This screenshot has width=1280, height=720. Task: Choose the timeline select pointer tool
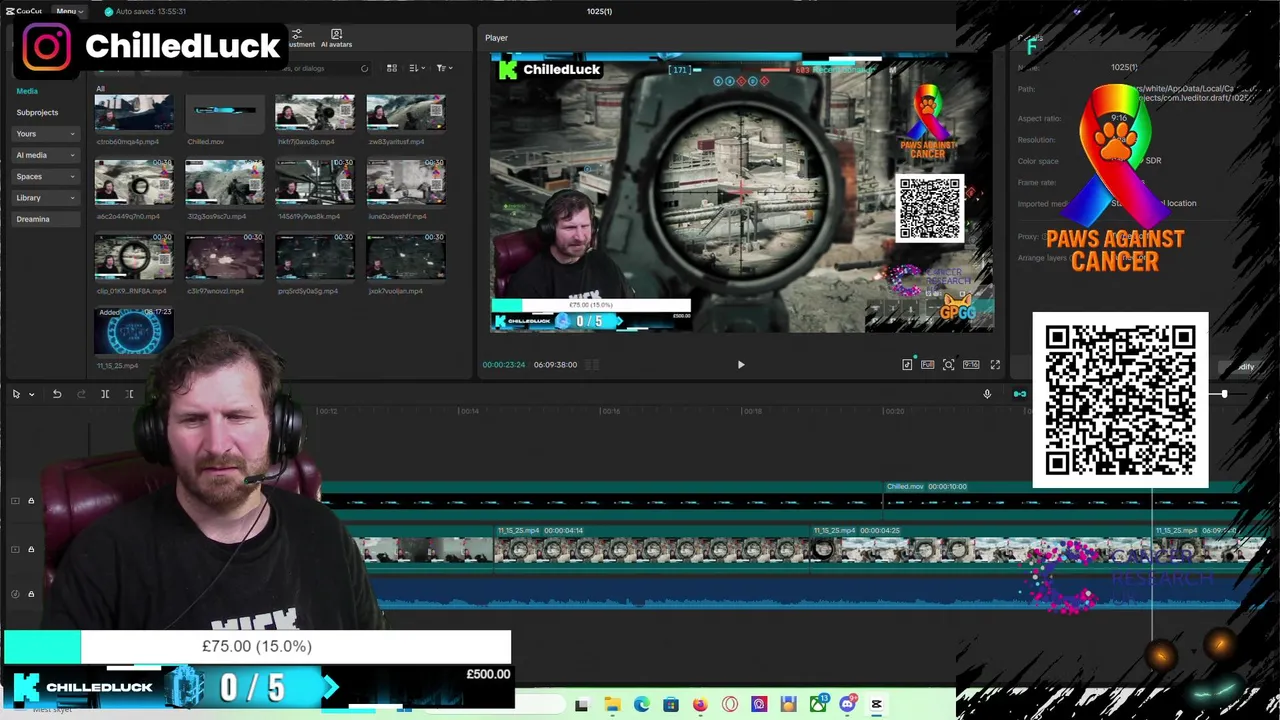click(x=16, y=394)
